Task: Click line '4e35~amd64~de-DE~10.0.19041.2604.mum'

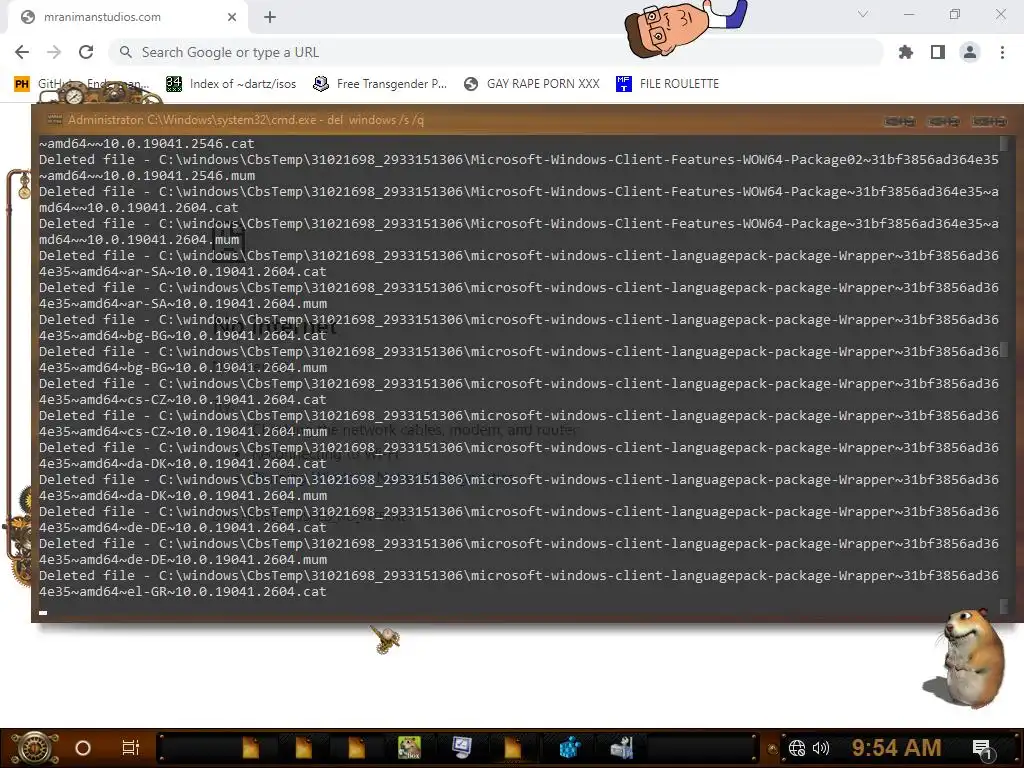Action: [183, 560]
